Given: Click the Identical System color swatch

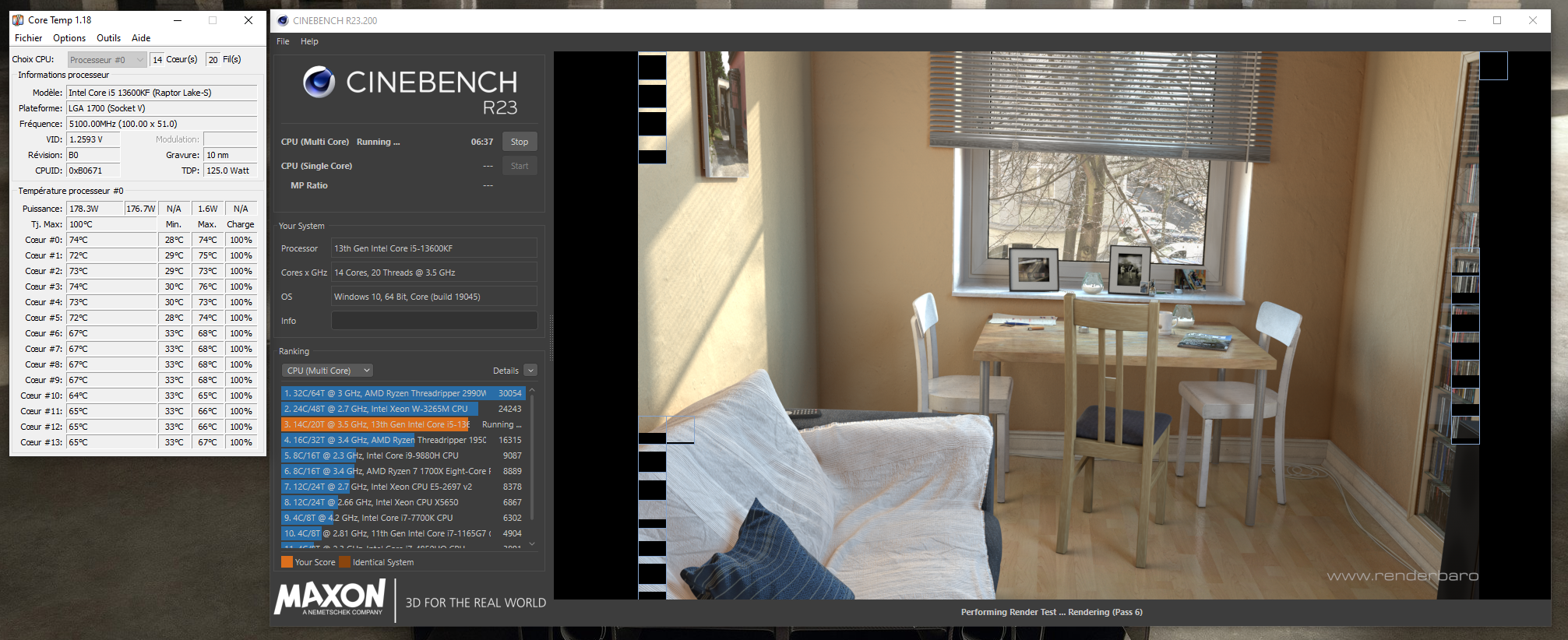Looking at the screenshot, I should (344, 562).
